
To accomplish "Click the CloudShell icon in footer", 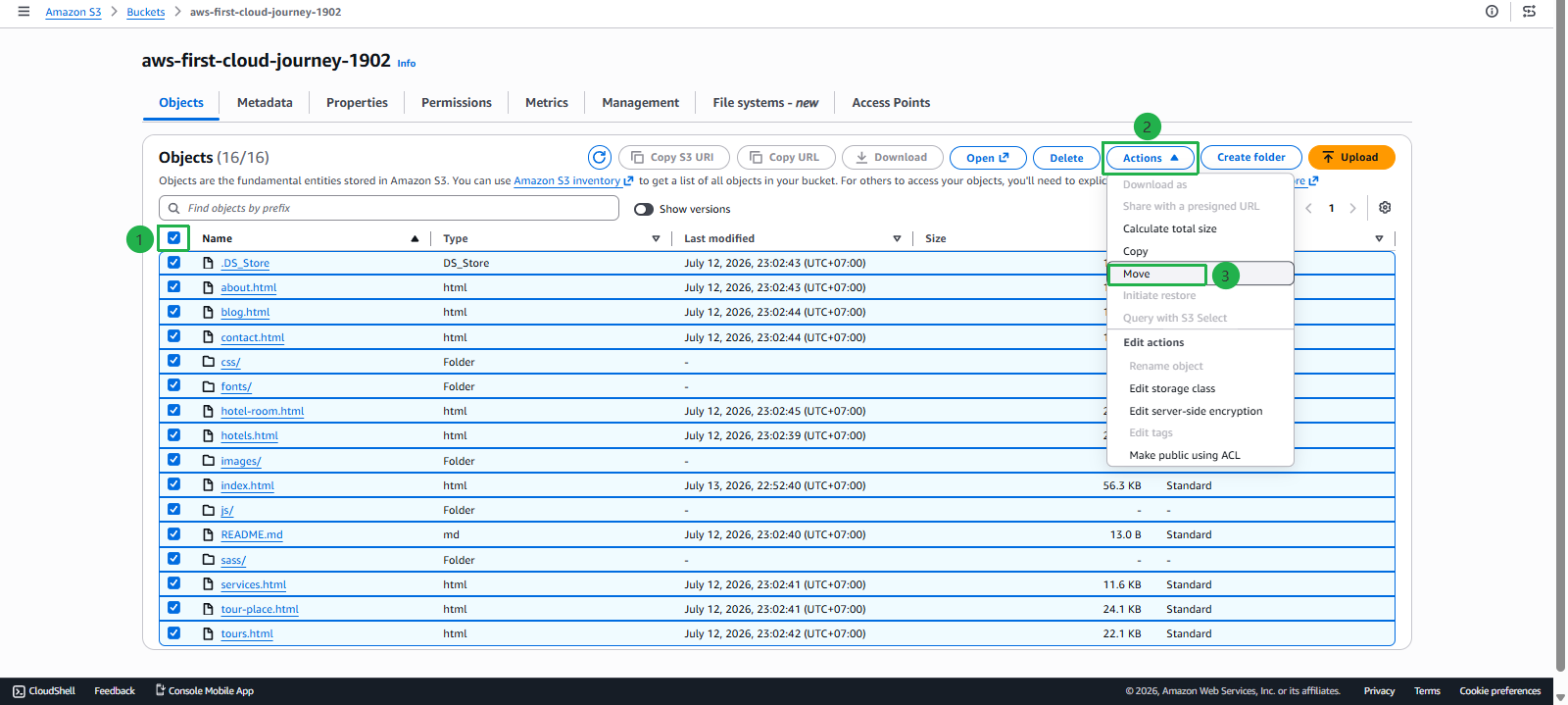I will [19, 691].
